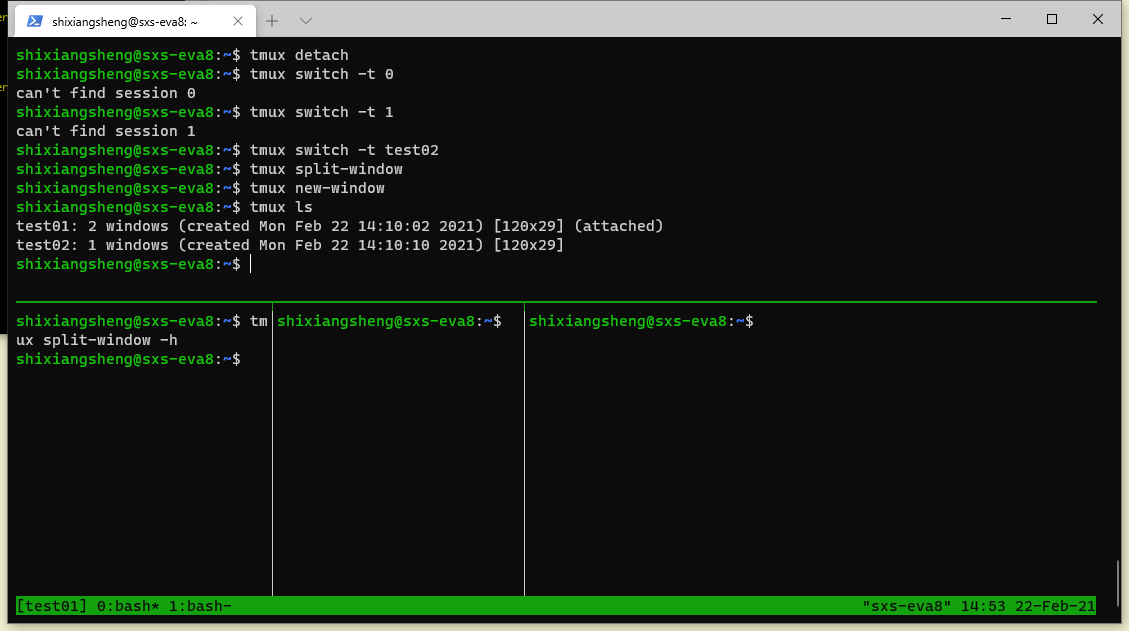The image size is (1129, 631).
Task: Click the 1:bash- window in tmux status bar
Action: point(200,607)
